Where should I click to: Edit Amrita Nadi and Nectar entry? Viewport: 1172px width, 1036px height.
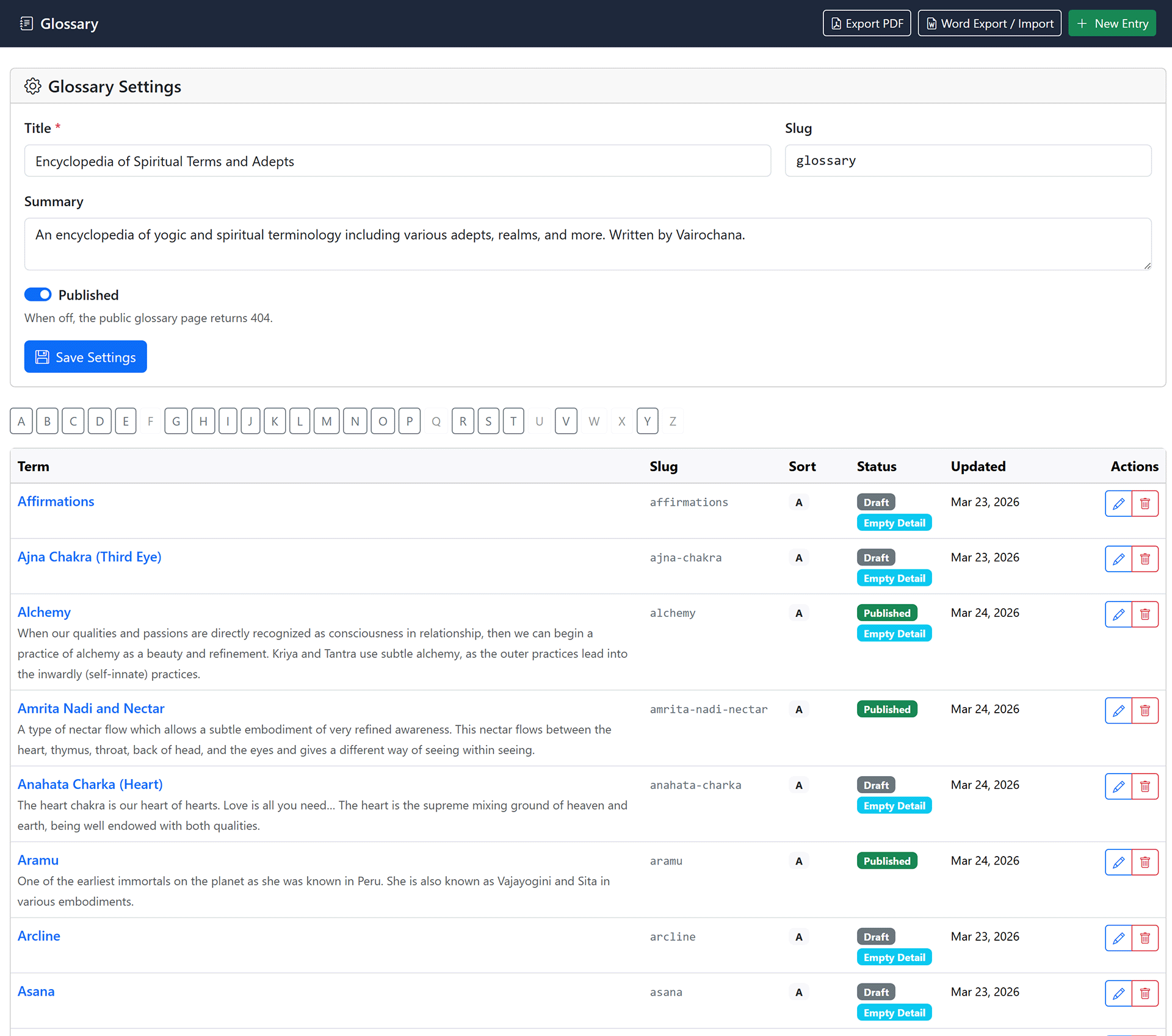click(x=1118, y=711)
